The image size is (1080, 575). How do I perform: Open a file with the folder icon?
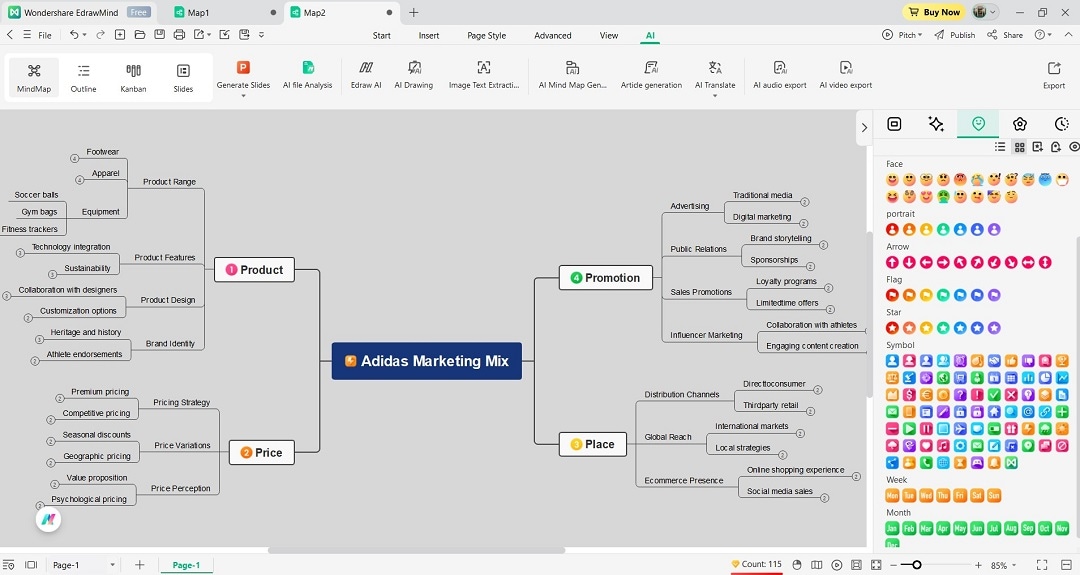[x=140, y=34]
